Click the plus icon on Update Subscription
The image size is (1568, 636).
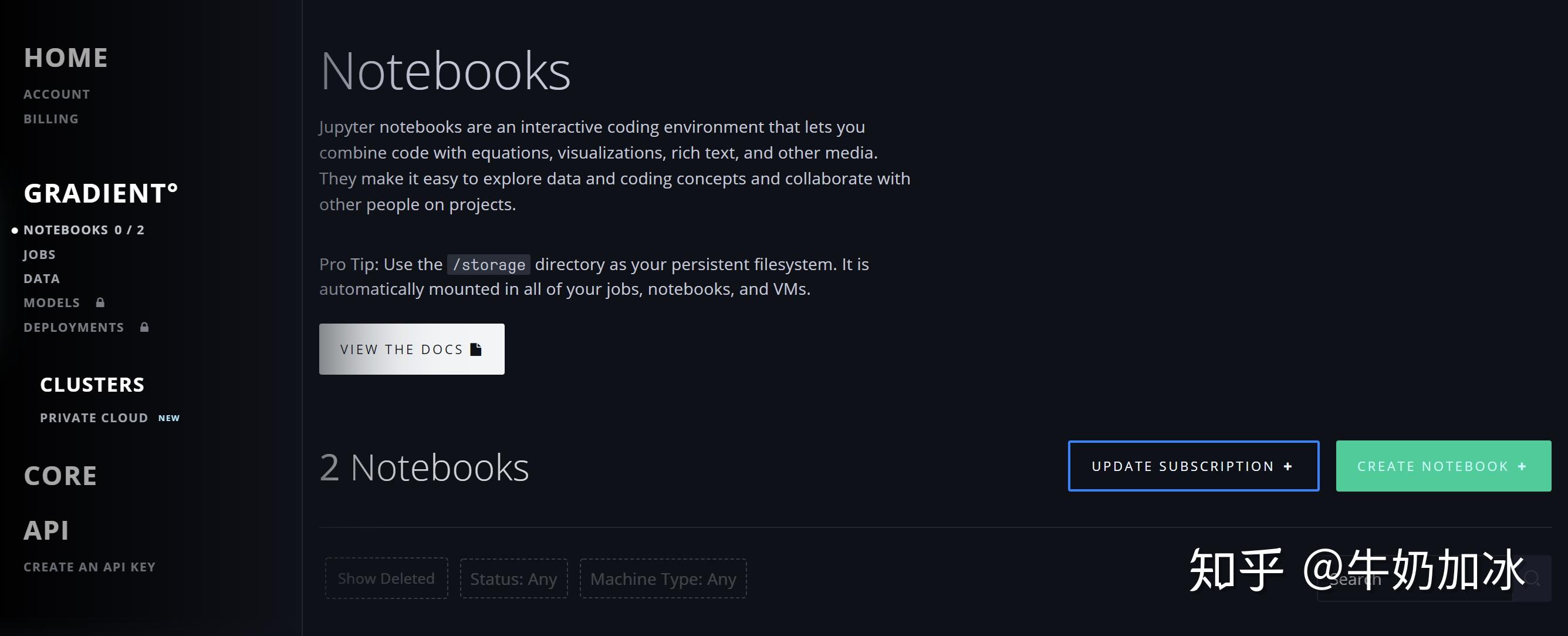click(1287, 466)
